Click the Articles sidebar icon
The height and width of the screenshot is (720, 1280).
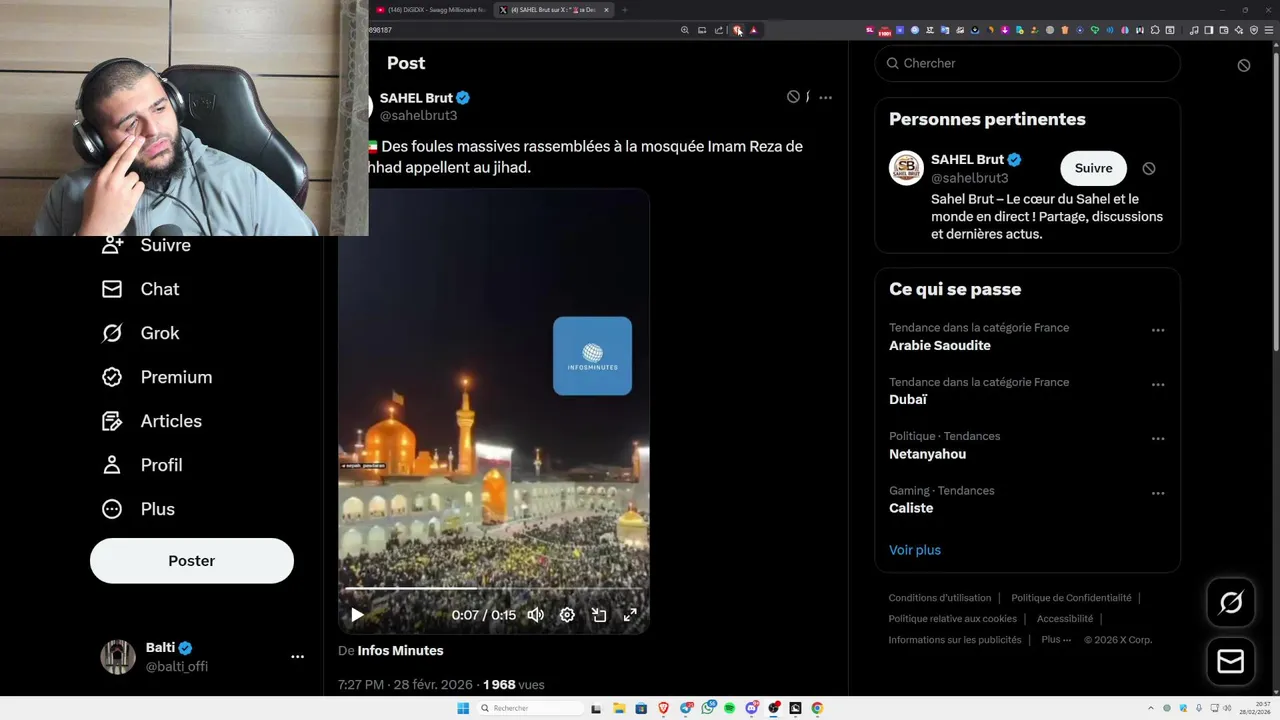pyautogui.click(x=112, y=421)
